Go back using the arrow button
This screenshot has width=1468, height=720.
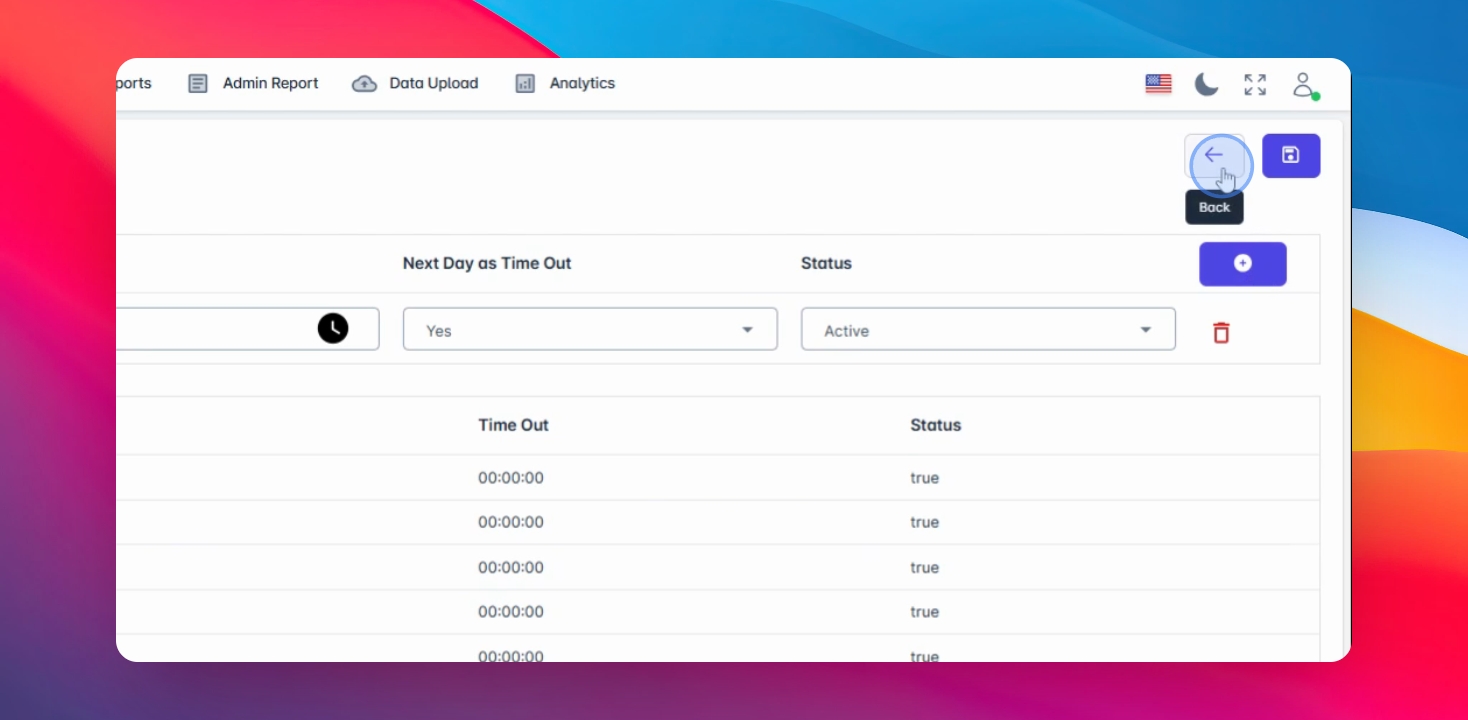[1215, 156]
